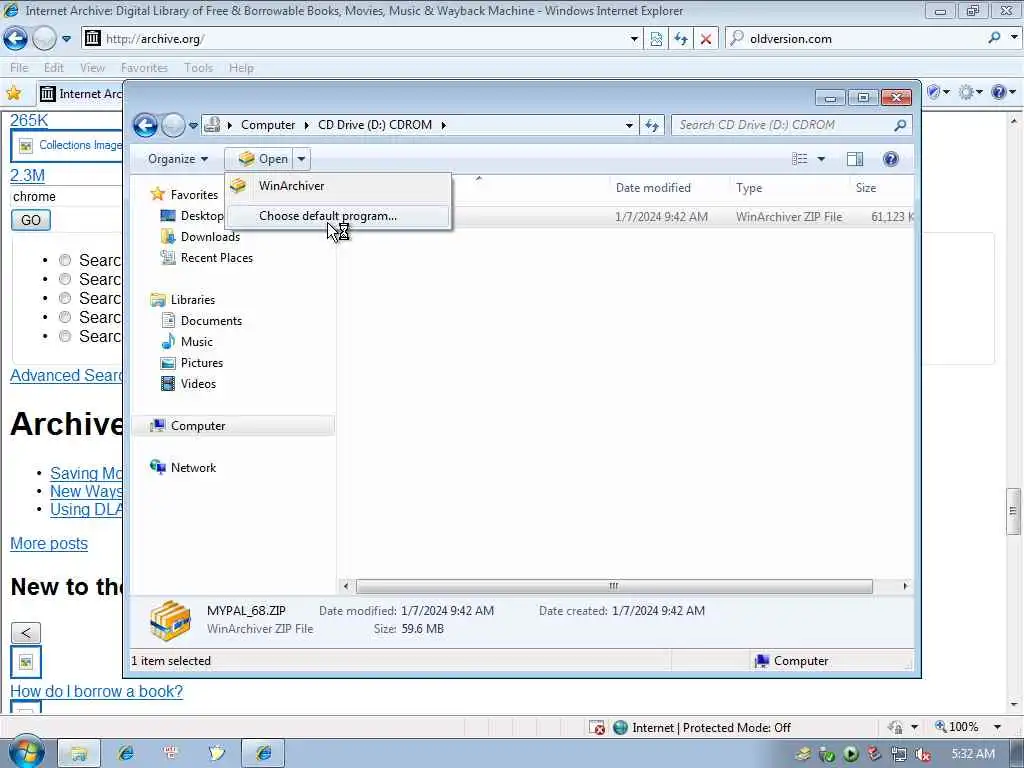The width and height of the screenshot is (1024, 768).
Task: Click the Windows Start orb
Action: click(26, 752)
